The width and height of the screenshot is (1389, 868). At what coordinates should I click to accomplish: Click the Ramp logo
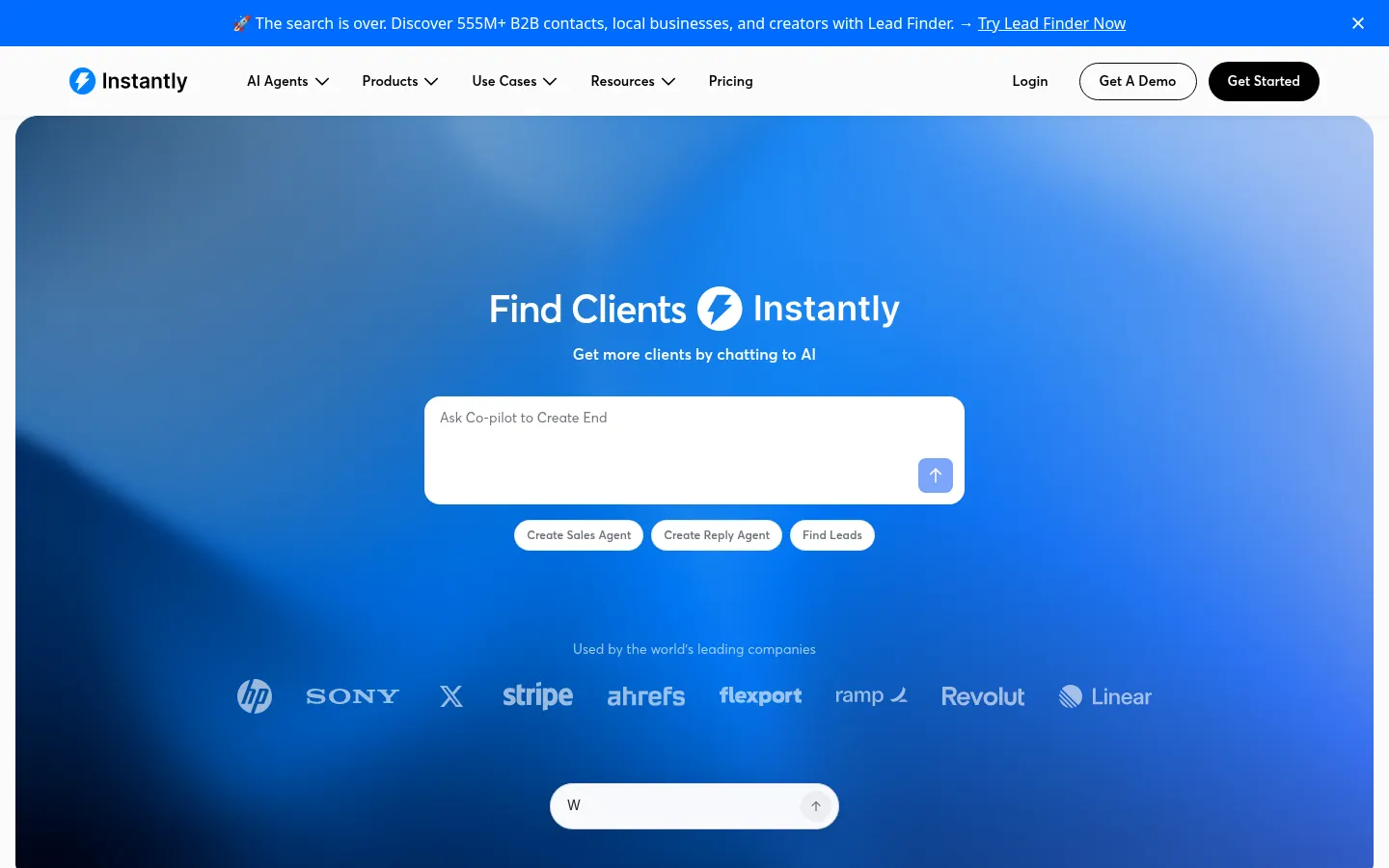coord(871,695)
